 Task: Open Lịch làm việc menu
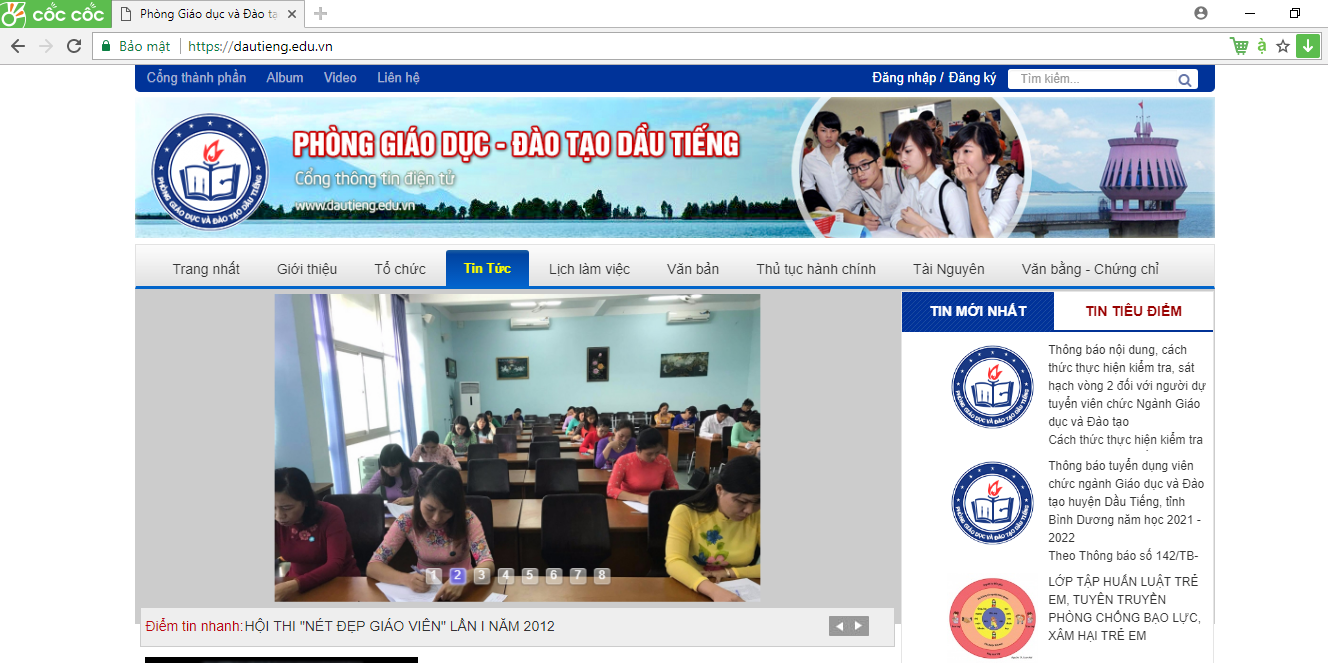point(589,269)
